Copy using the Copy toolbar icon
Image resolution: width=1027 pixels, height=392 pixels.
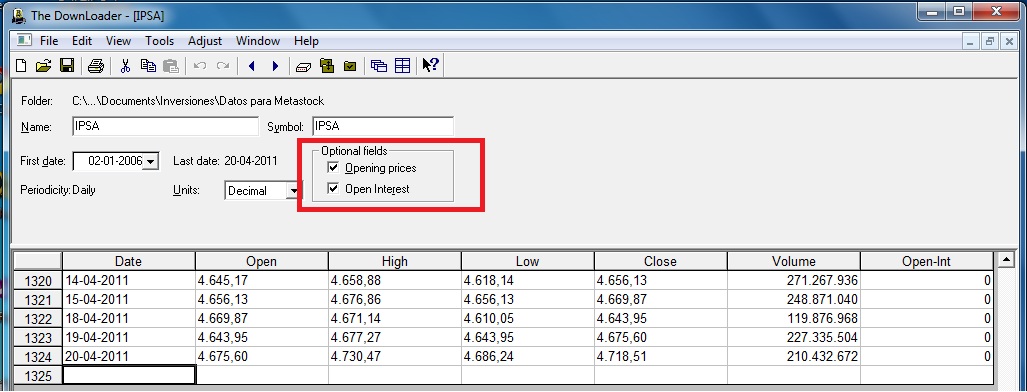[x=148, y=66]
